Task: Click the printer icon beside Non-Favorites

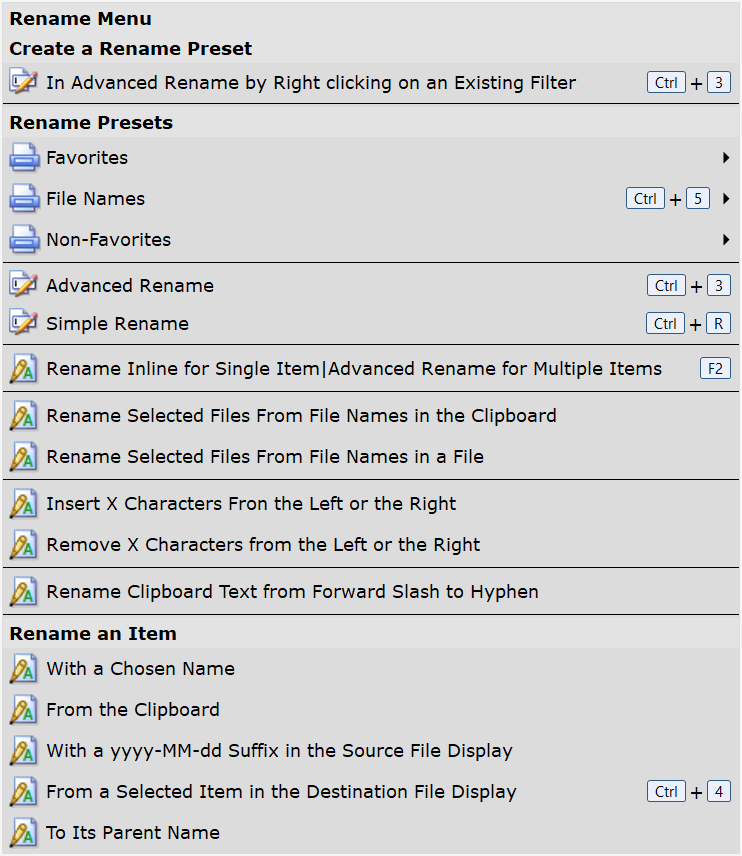Action: 23,240
